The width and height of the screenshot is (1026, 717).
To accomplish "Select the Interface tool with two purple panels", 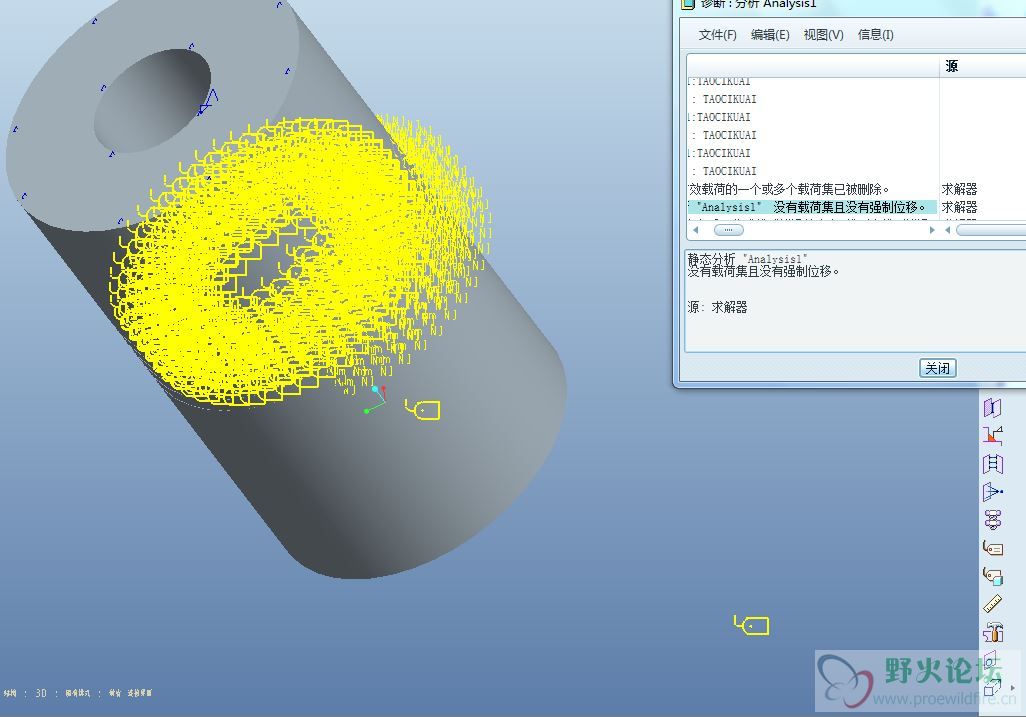I will (993, 408).
